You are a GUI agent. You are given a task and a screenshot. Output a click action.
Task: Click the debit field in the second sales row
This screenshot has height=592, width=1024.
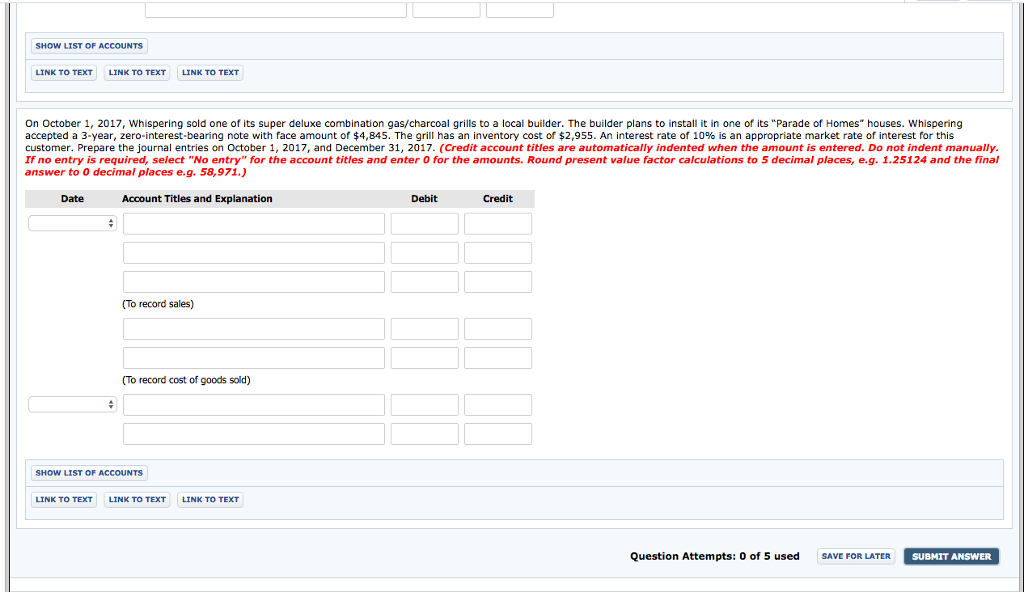tap(424, 253)
